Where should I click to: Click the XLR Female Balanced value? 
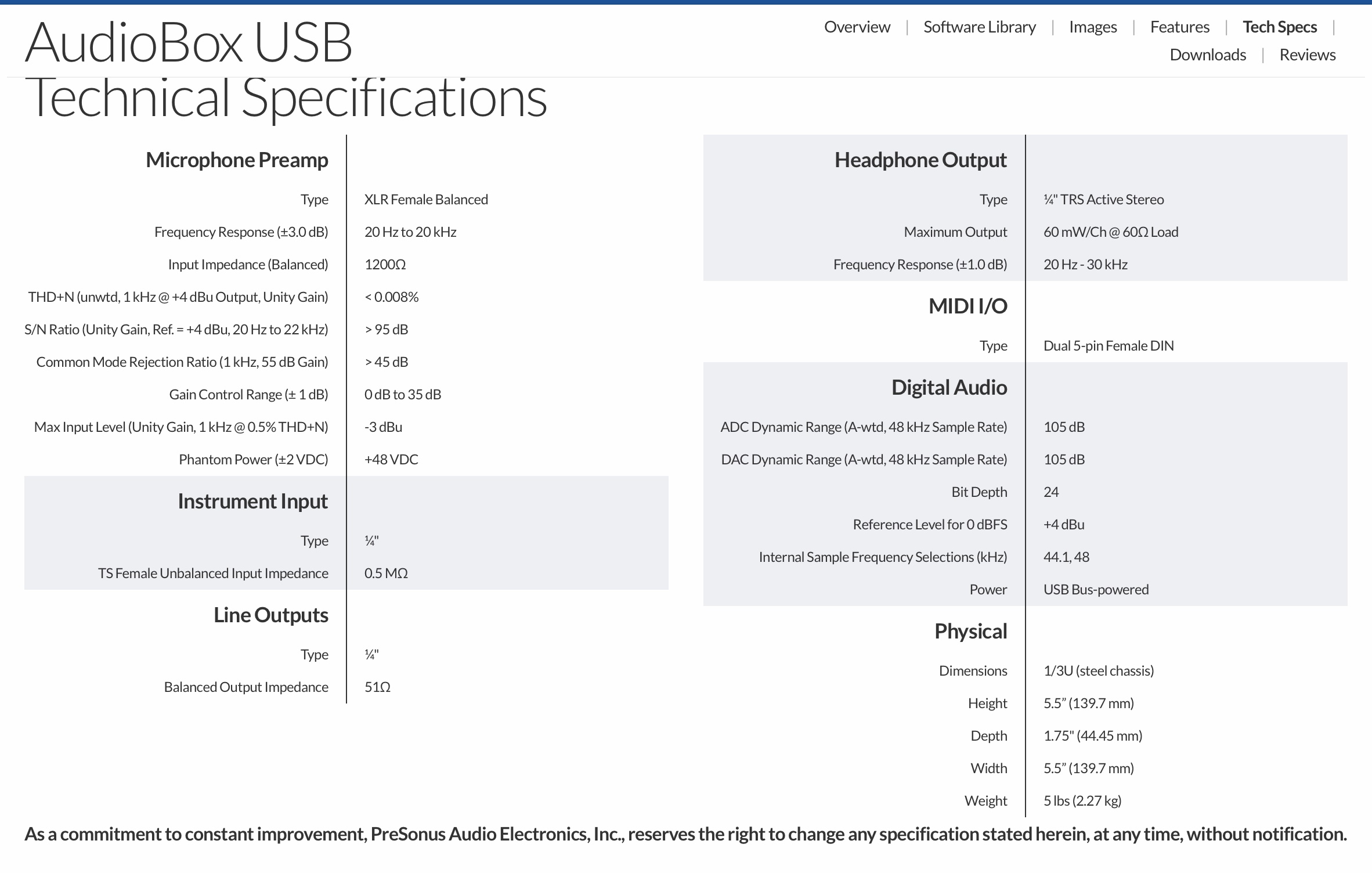[426, 200]
